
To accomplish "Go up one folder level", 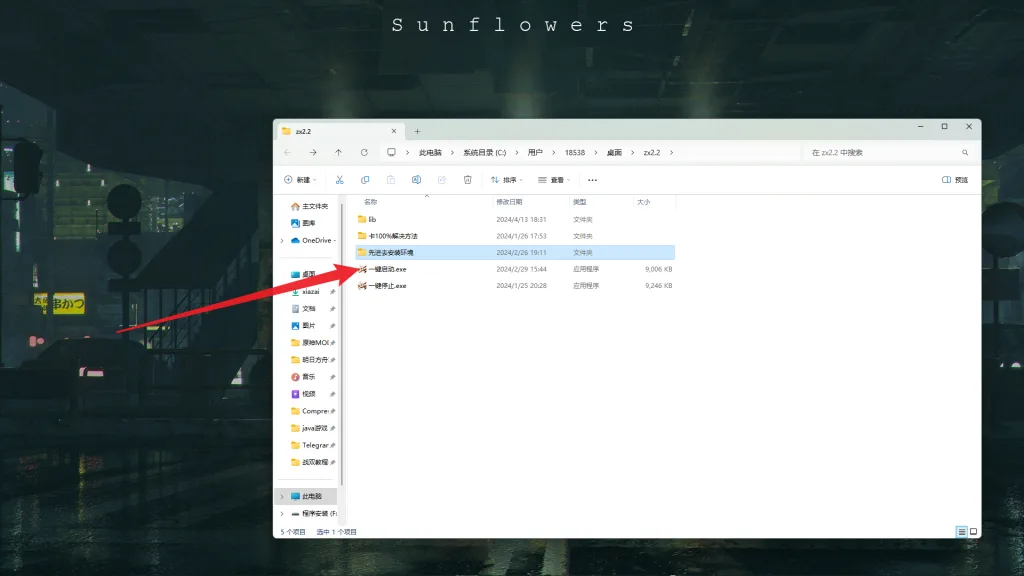I will coord(338,152).
